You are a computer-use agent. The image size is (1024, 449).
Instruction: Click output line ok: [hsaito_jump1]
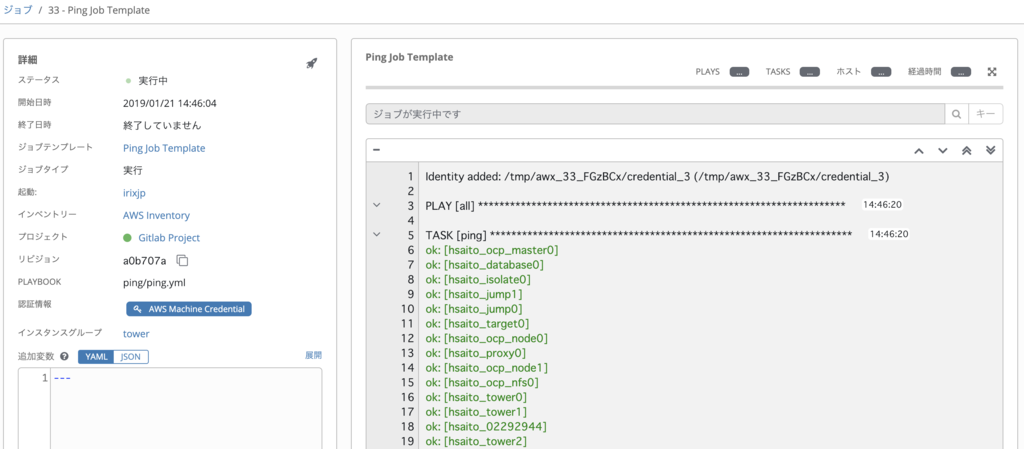[x=473, y=294]
